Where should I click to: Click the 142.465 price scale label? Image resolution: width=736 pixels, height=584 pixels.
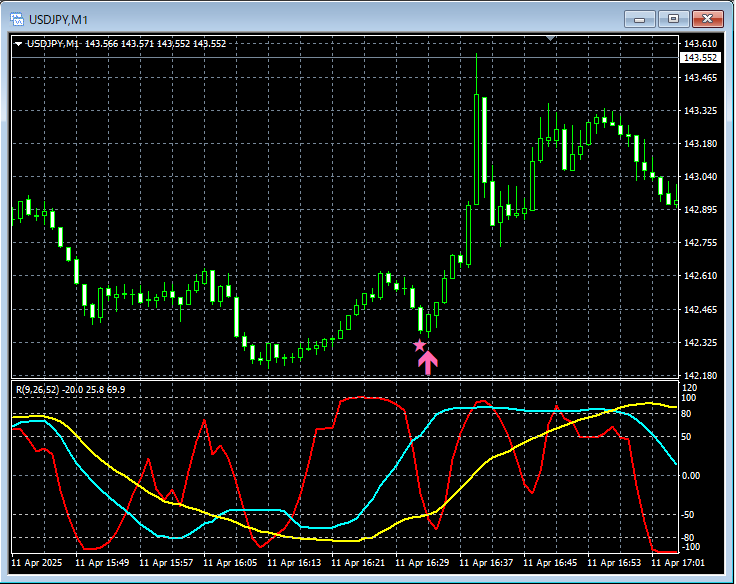[x=700, y=309]
